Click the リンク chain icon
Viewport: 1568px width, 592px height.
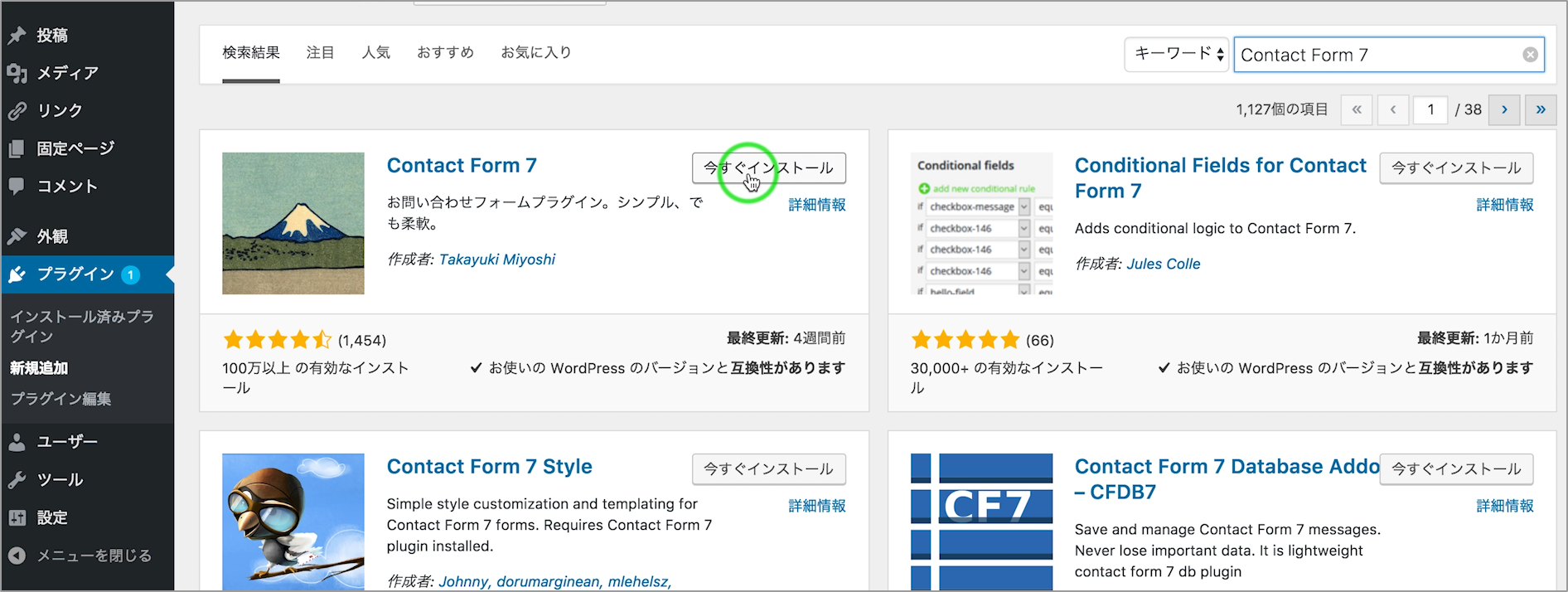click(x=17, y=111)
